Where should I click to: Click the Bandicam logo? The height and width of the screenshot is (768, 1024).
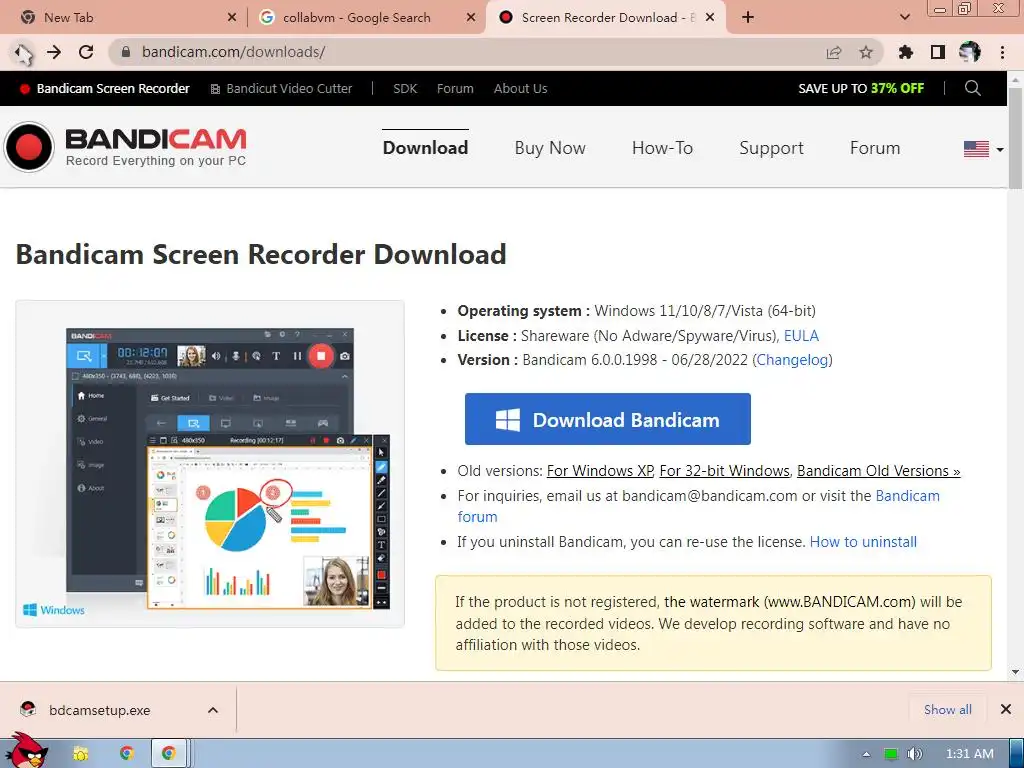(125, 147)
